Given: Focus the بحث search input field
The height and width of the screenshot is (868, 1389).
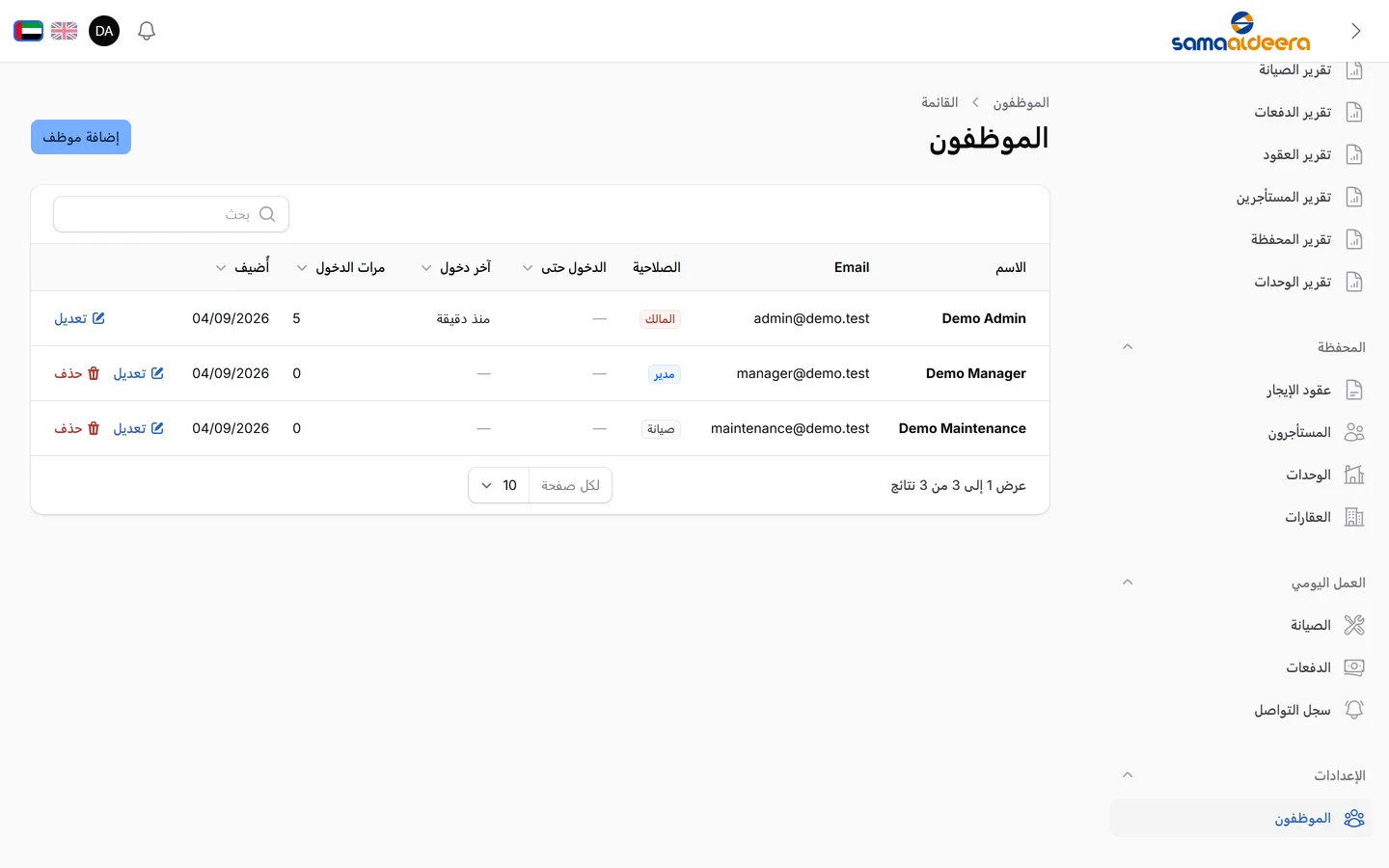Looking at the screenshot, I should [x=171, y=214].
